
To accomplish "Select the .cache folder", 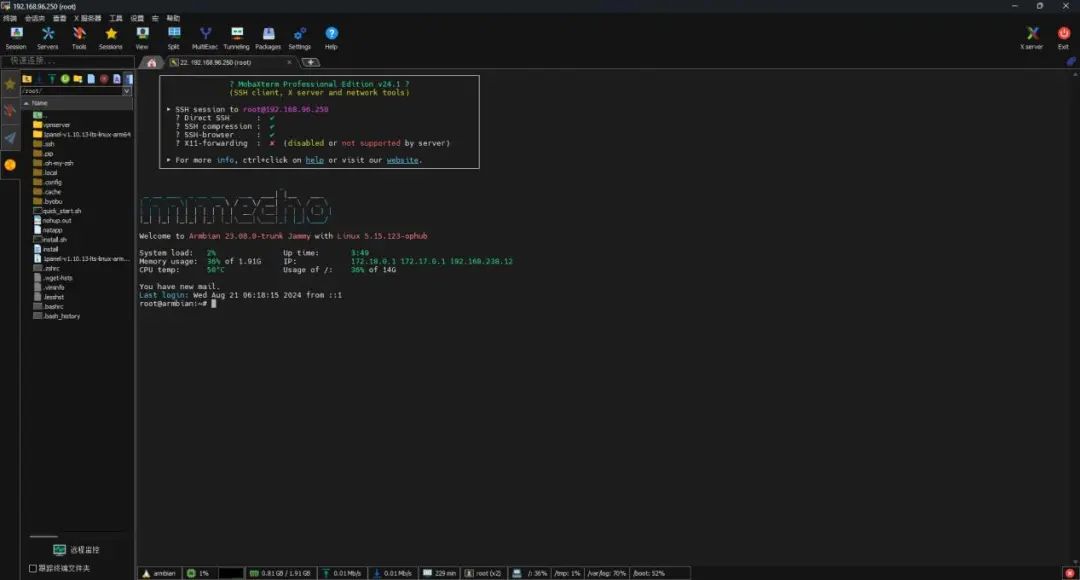I will click(47, 192).
